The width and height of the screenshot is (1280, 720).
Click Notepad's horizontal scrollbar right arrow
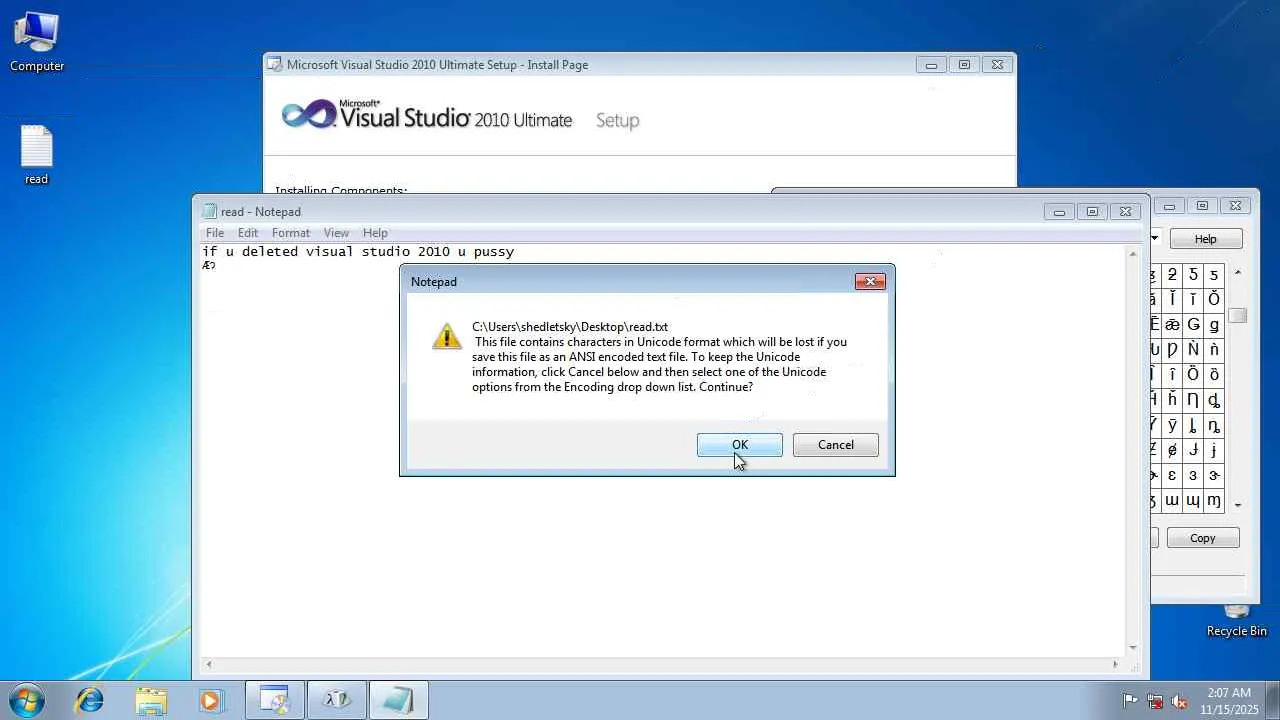[1116, 664]
